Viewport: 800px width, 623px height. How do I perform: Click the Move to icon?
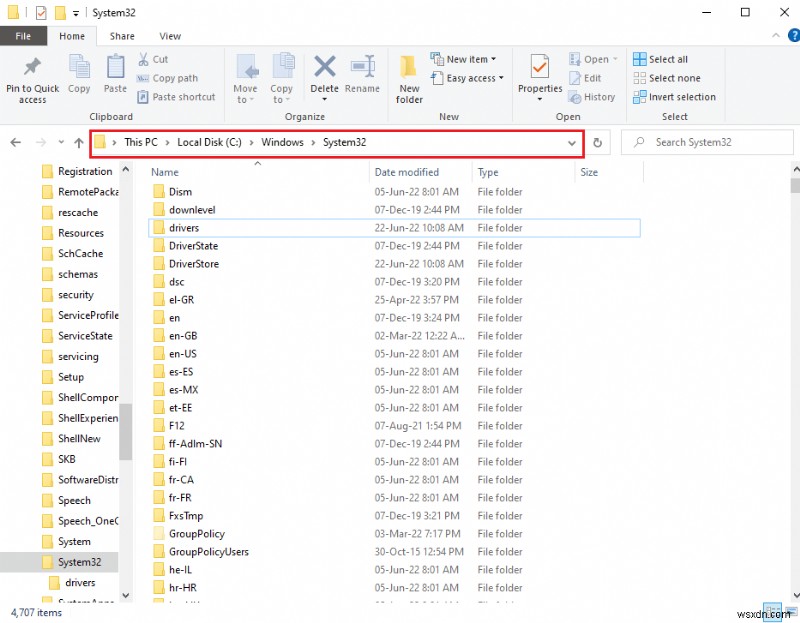(x=247, y=67)
